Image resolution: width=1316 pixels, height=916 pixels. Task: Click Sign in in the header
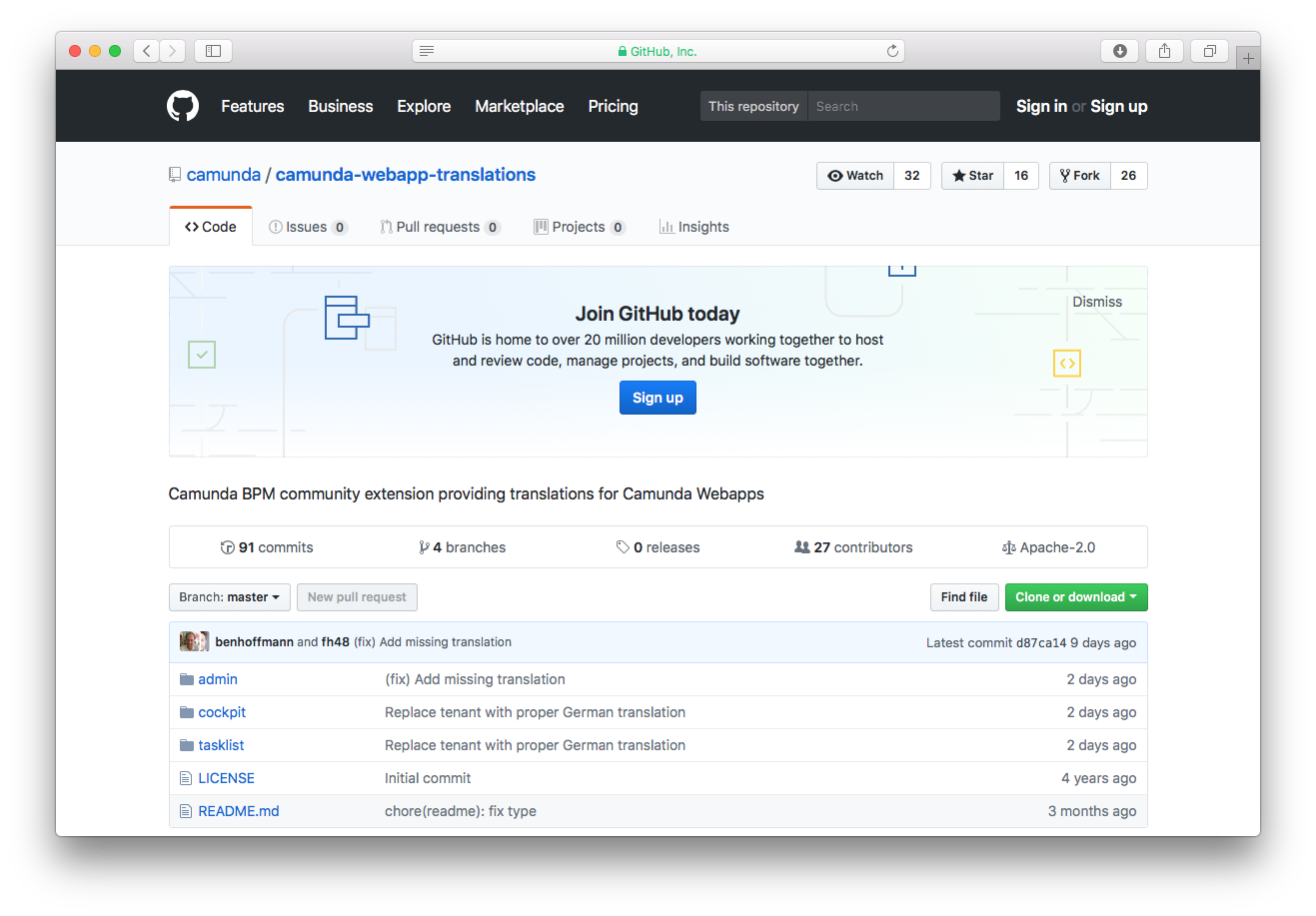click(x=1041, y=106)
